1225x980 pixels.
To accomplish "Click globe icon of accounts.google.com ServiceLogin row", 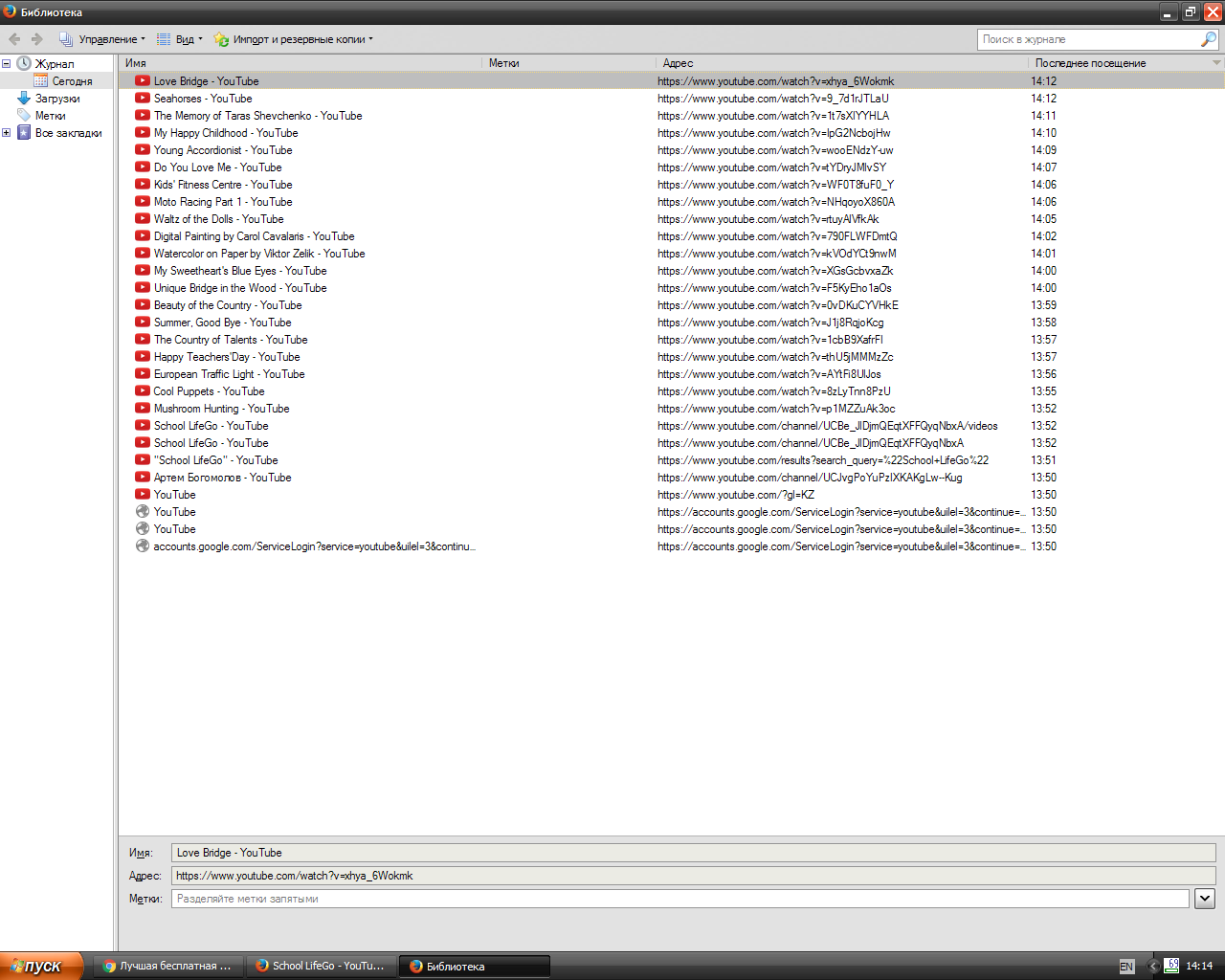I will 143,546.
